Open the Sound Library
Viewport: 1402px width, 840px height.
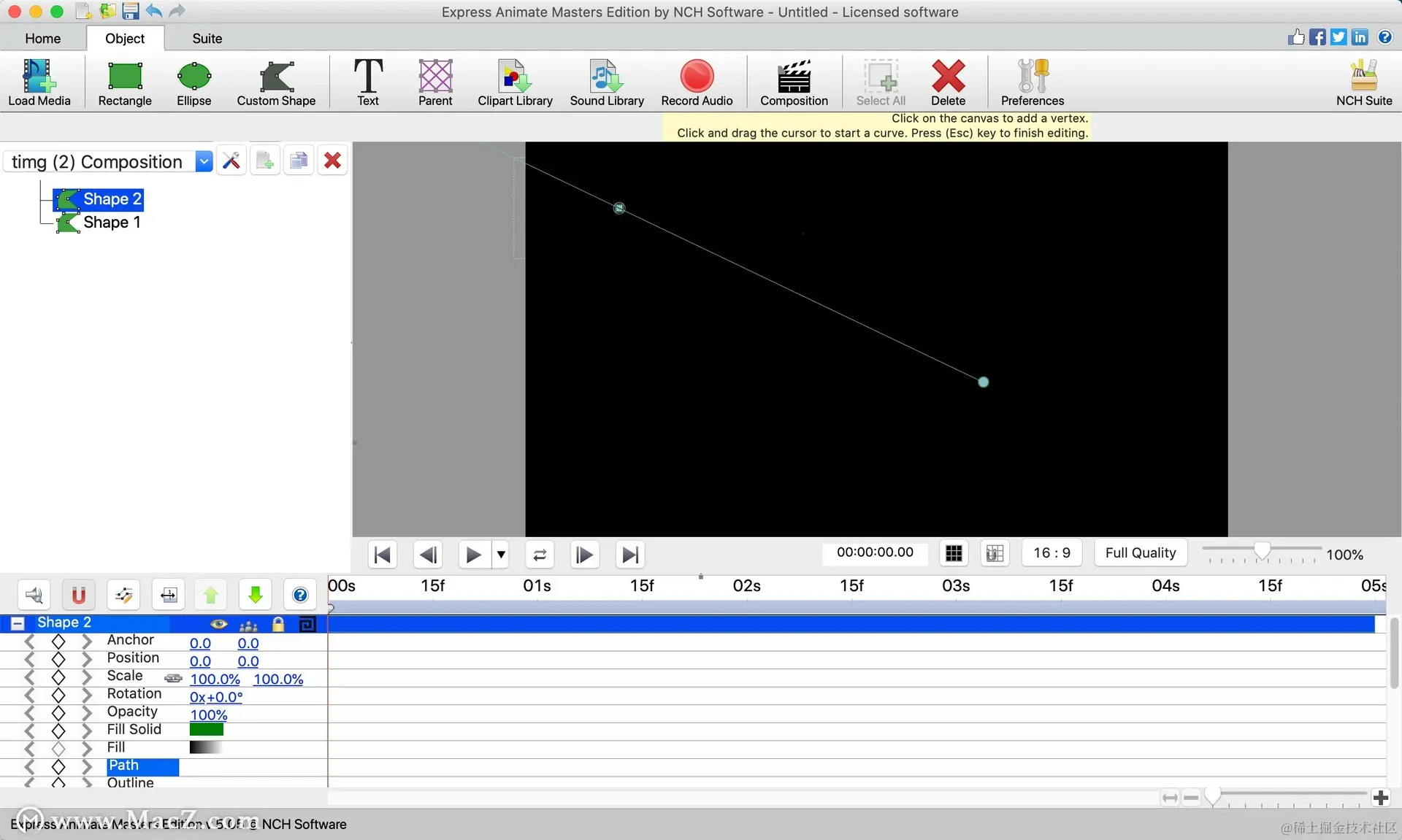606,82
